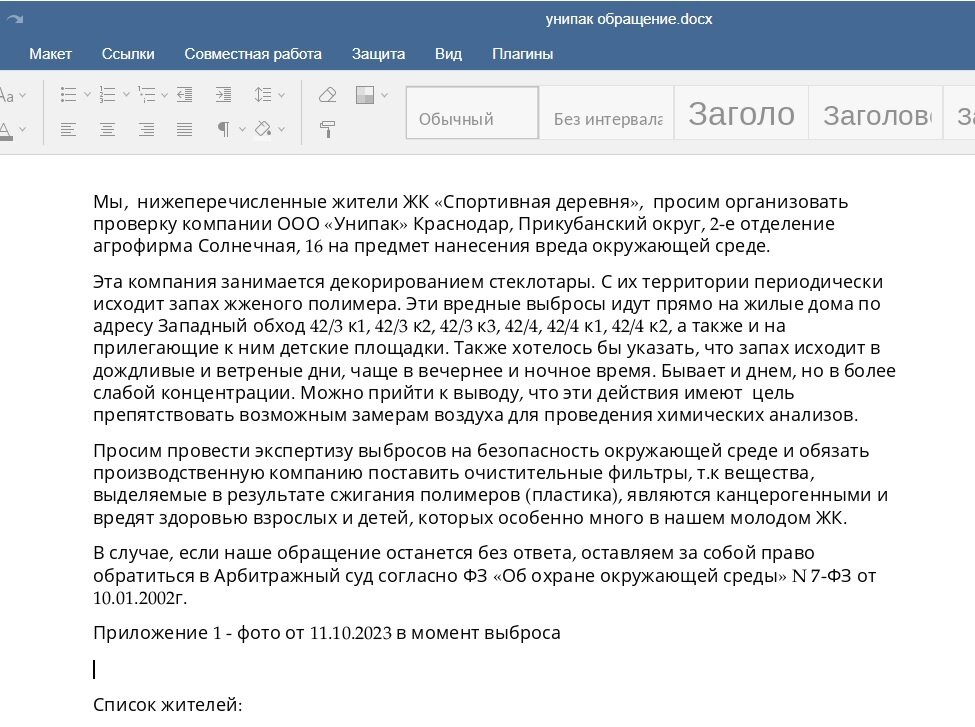Expand the shading color dropdown arrow
The image size is (975, 727).
[x=281, y=129]
